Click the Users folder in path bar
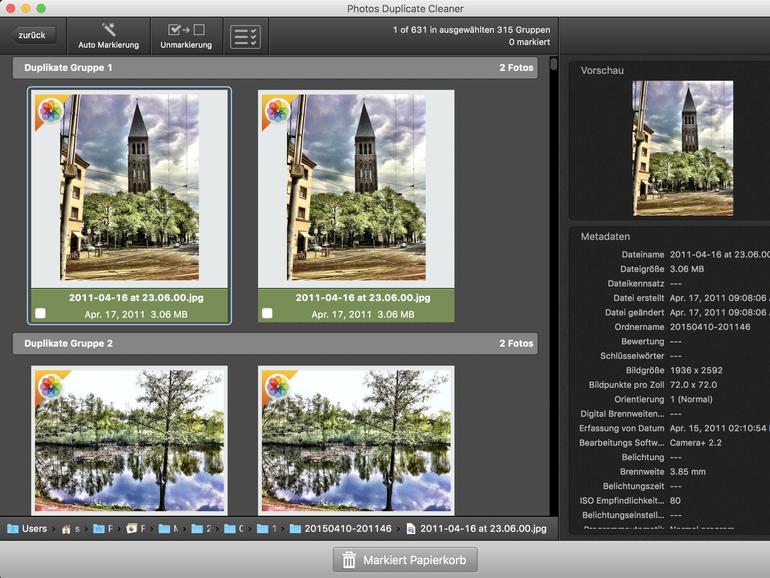This screenshot has height=578, width=770. [x=28, y=529]
